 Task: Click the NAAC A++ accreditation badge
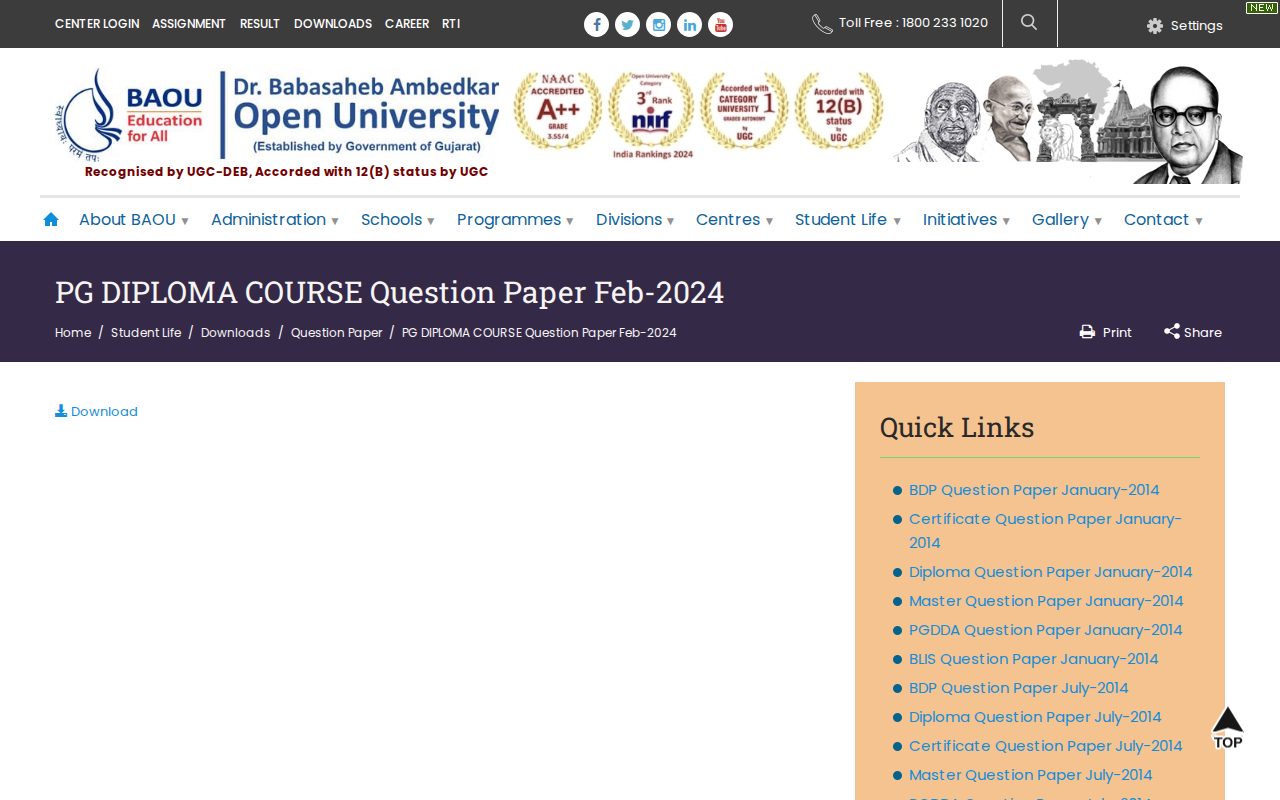(x=557, y=111)
